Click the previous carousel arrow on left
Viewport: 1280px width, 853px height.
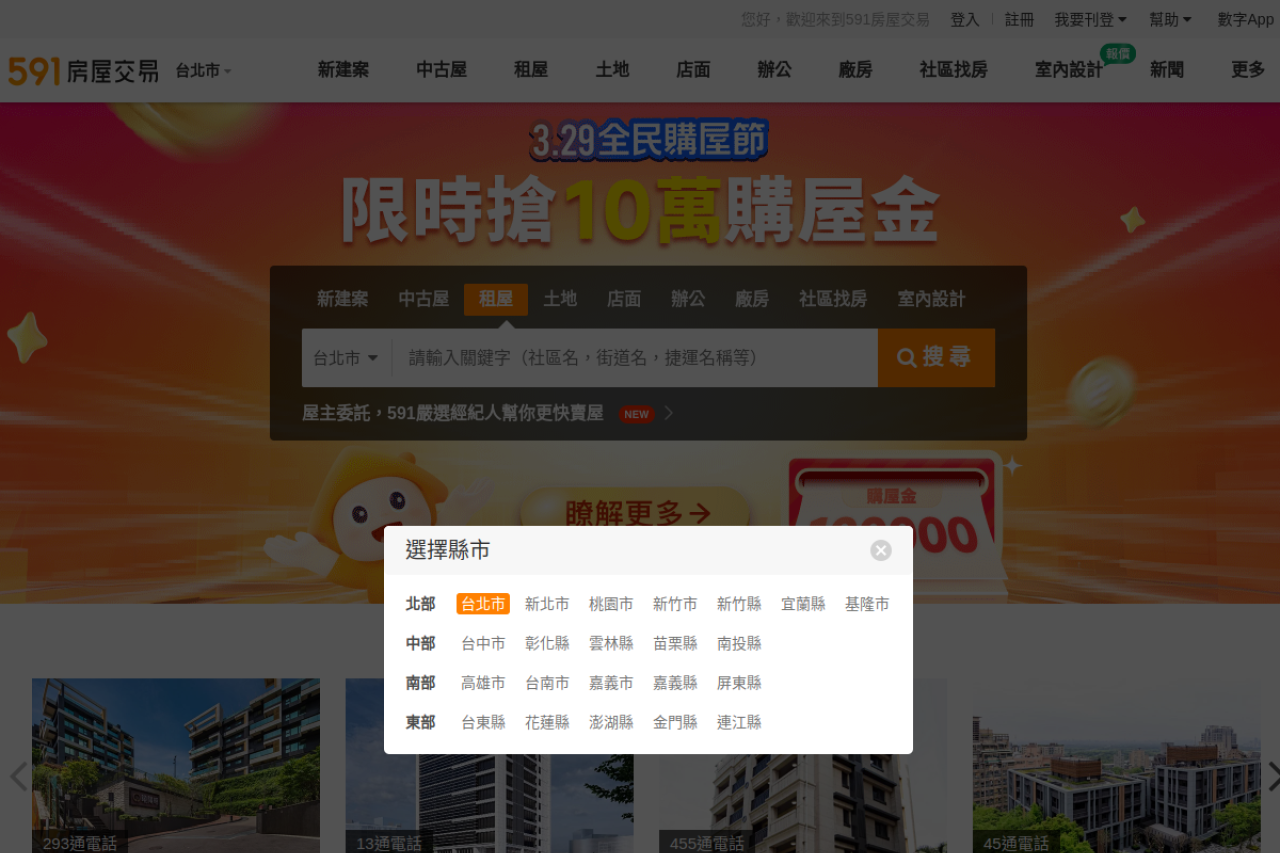[17, 776]
